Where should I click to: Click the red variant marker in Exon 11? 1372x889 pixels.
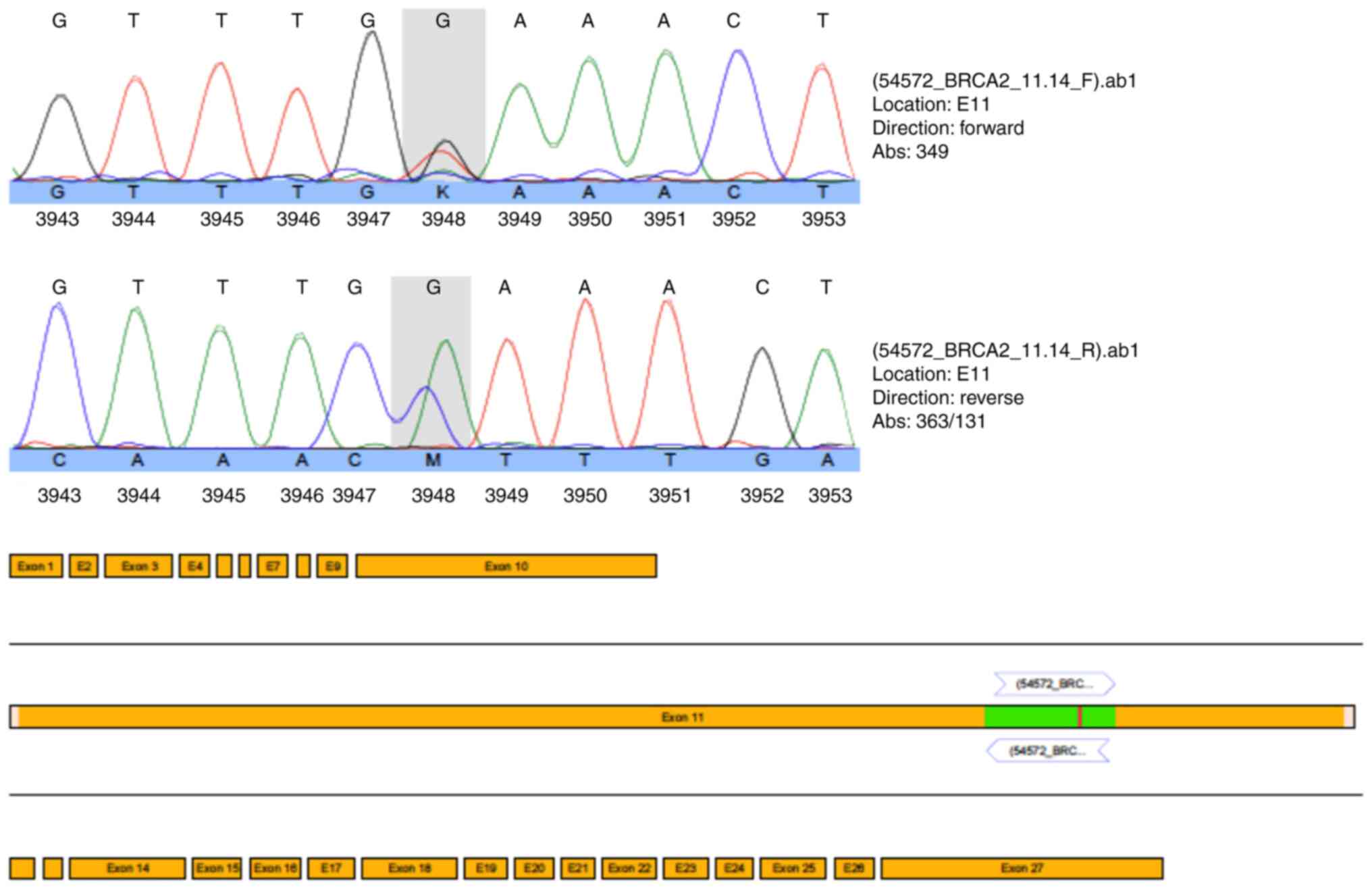tap(1080, 717)
